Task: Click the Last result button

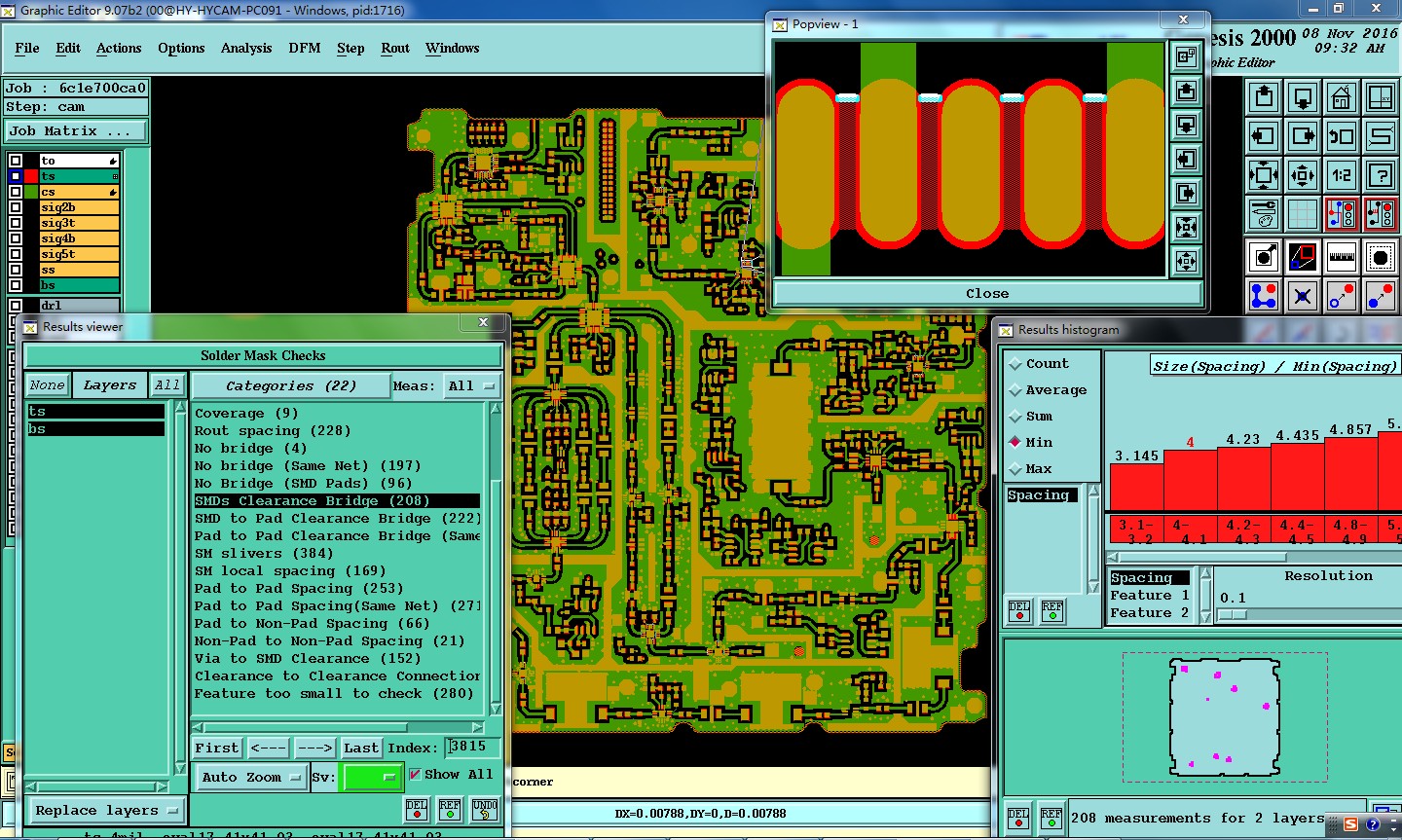Action: 361,748
